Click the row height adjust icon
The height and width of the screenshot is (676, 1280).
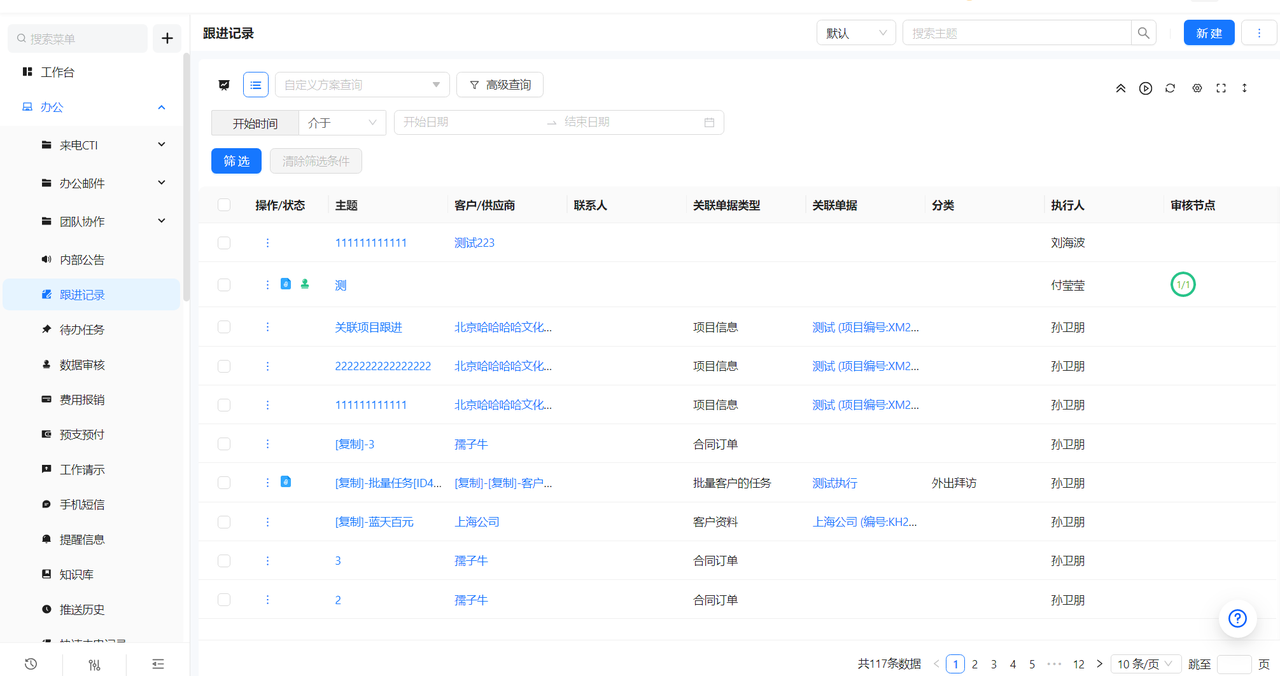pyautogui.click(x=1245, y=88)
